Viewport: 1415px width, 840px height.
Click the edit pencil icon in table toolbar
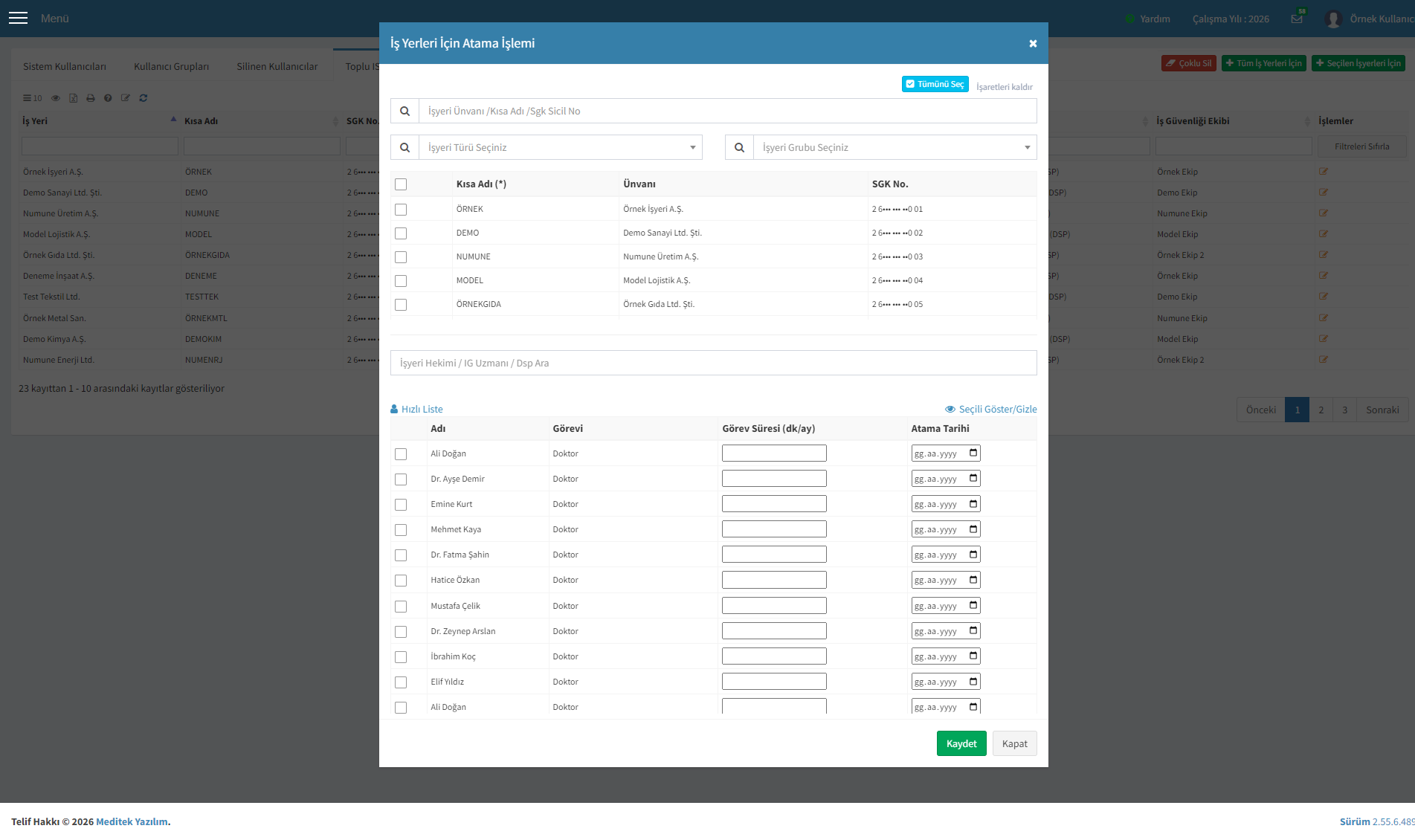click(125, 98)
